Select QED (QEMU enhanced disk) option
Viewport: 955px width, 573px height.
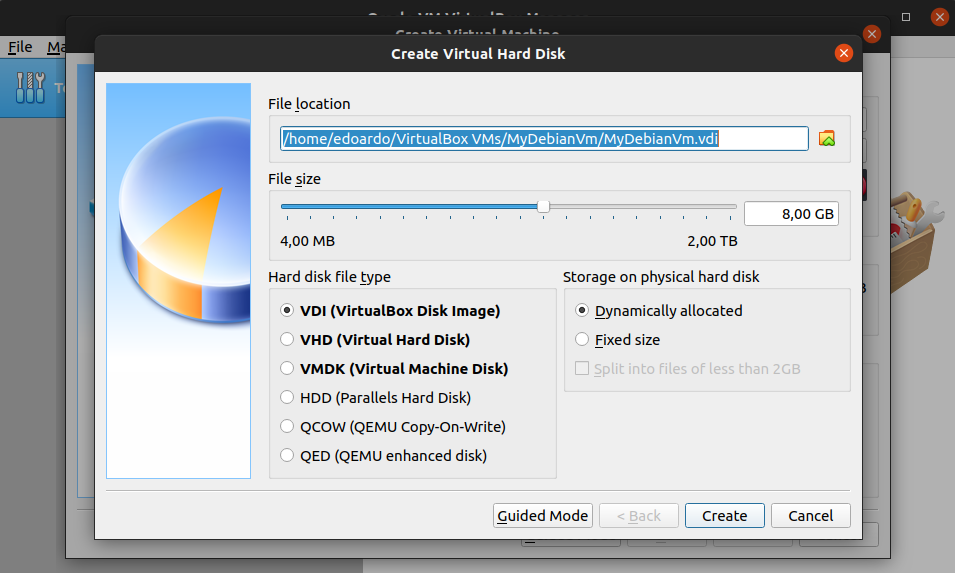tap(383, 455)
